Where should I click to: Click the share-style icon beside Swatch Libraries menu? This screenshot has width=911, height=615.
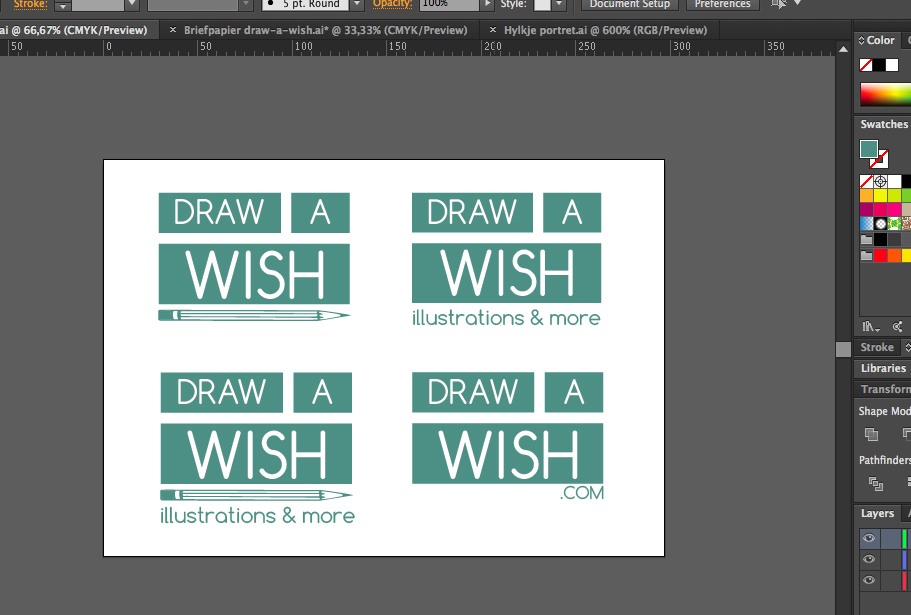click(898, 327)
